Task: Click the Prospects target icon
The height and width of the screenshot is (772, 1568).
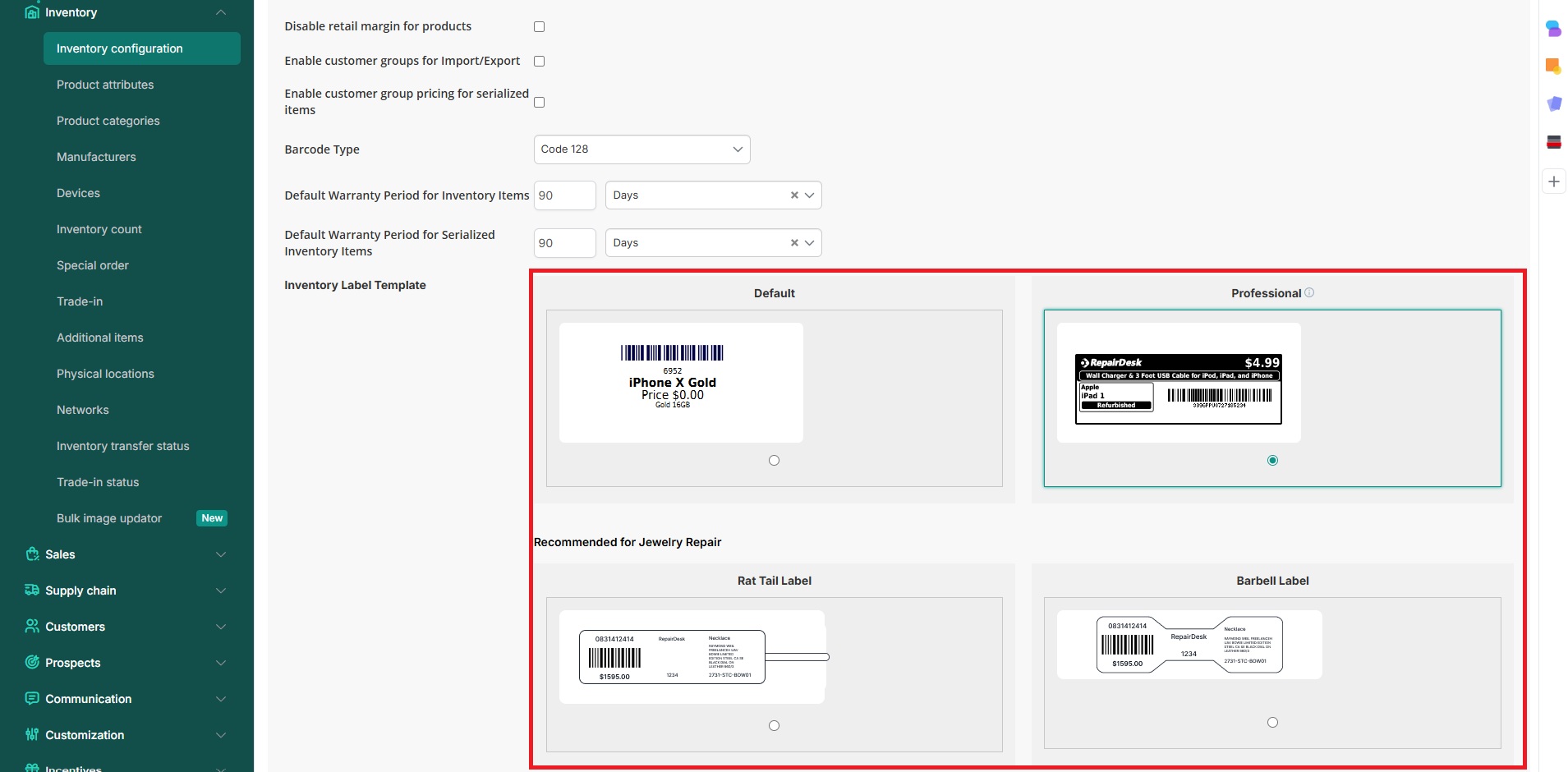Action: [x=32, y=663]
